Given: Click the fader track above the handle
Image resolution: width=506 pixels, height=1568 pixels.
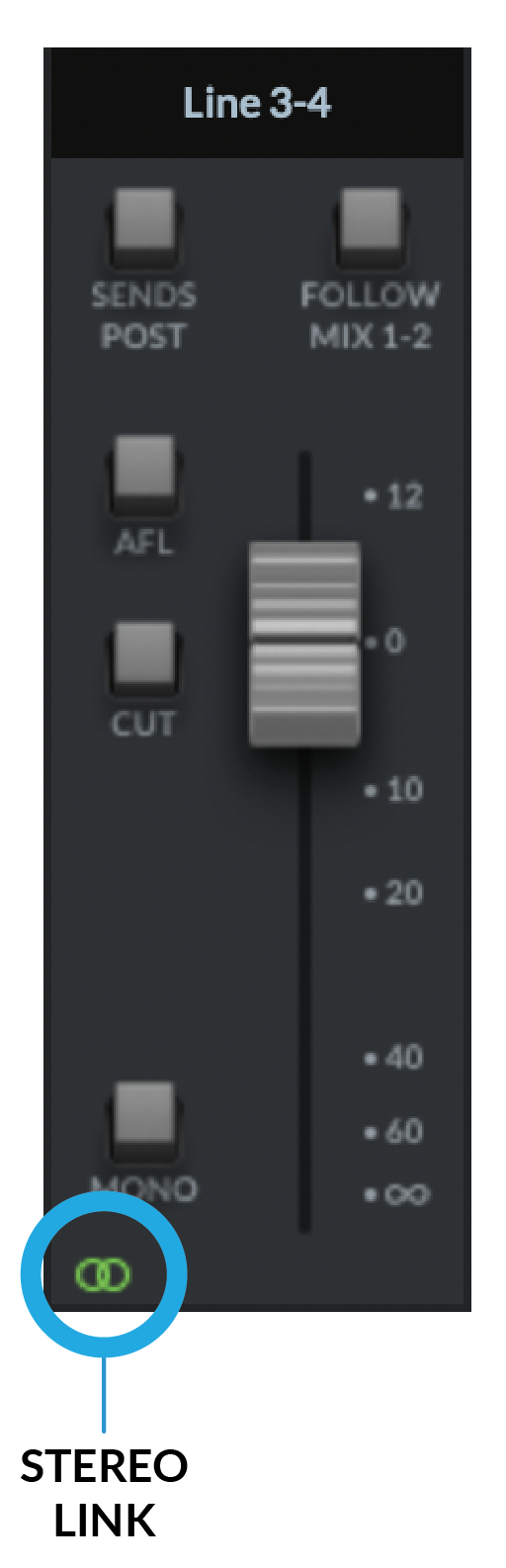Looking at the screenshot, I should click(304, 496).
